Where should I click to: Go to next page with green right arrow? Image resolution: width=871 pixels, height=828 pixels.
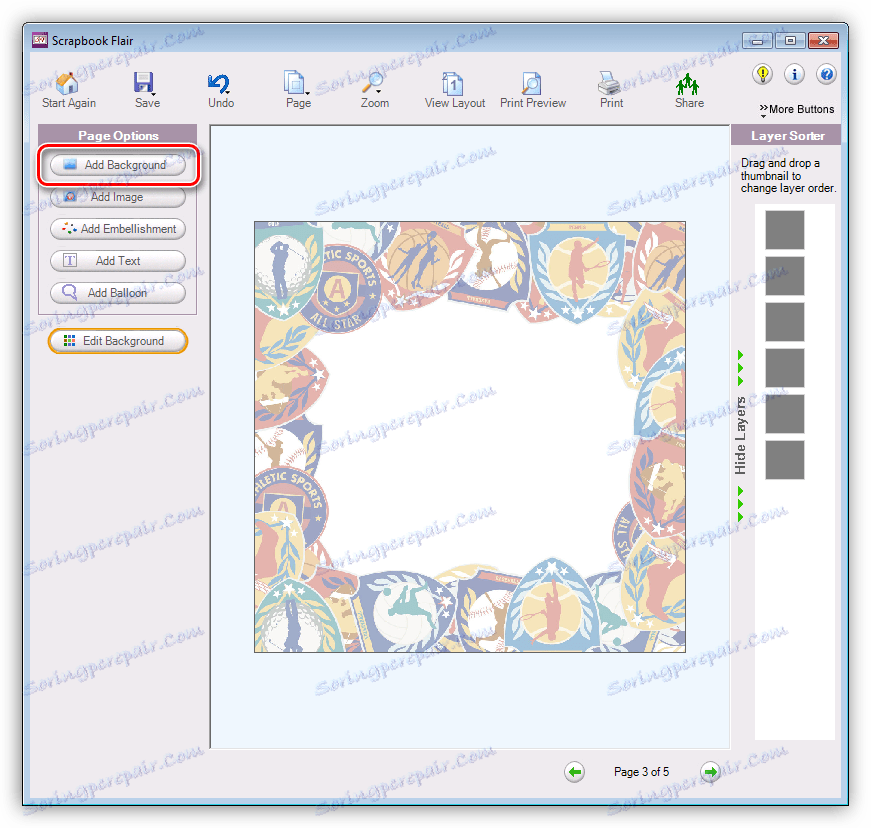point(710,772)
